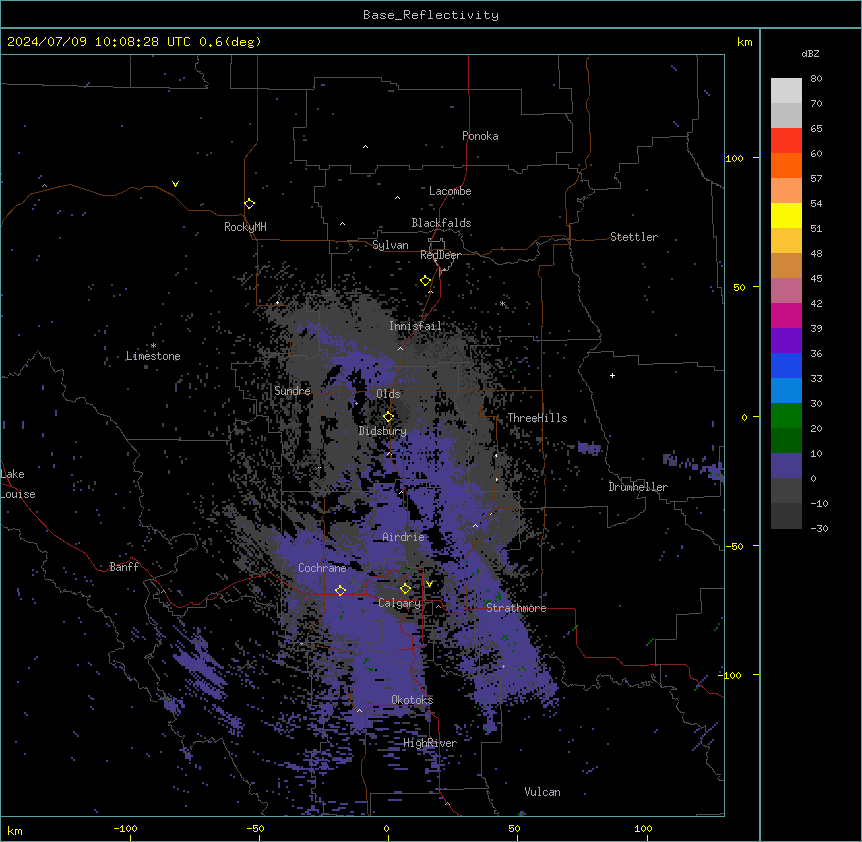The width and height of the screenshot is (862, 842).
Task: Click the RockyMH label
Action: coord(245,227)
